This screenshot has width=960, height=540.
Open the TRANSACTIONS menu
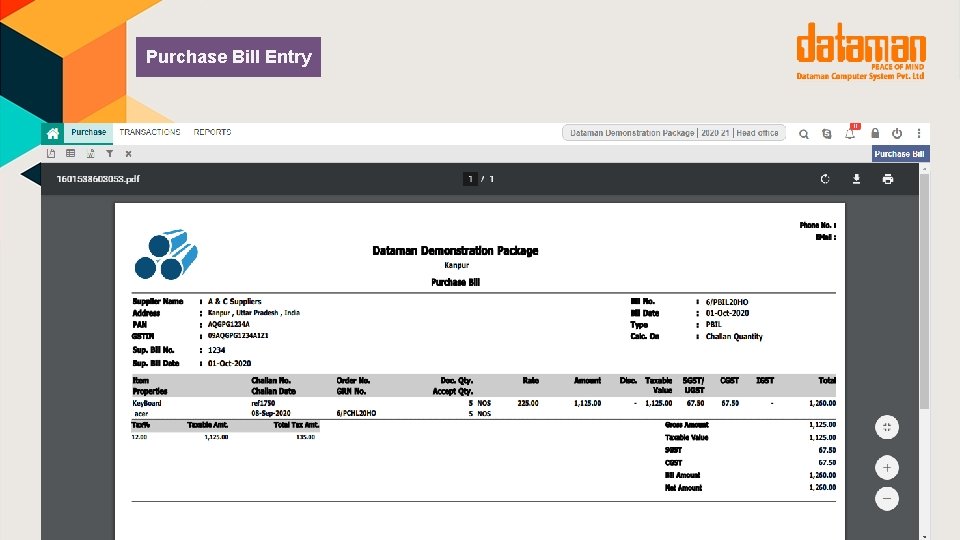pyautogui.click(x=150, y=132)
